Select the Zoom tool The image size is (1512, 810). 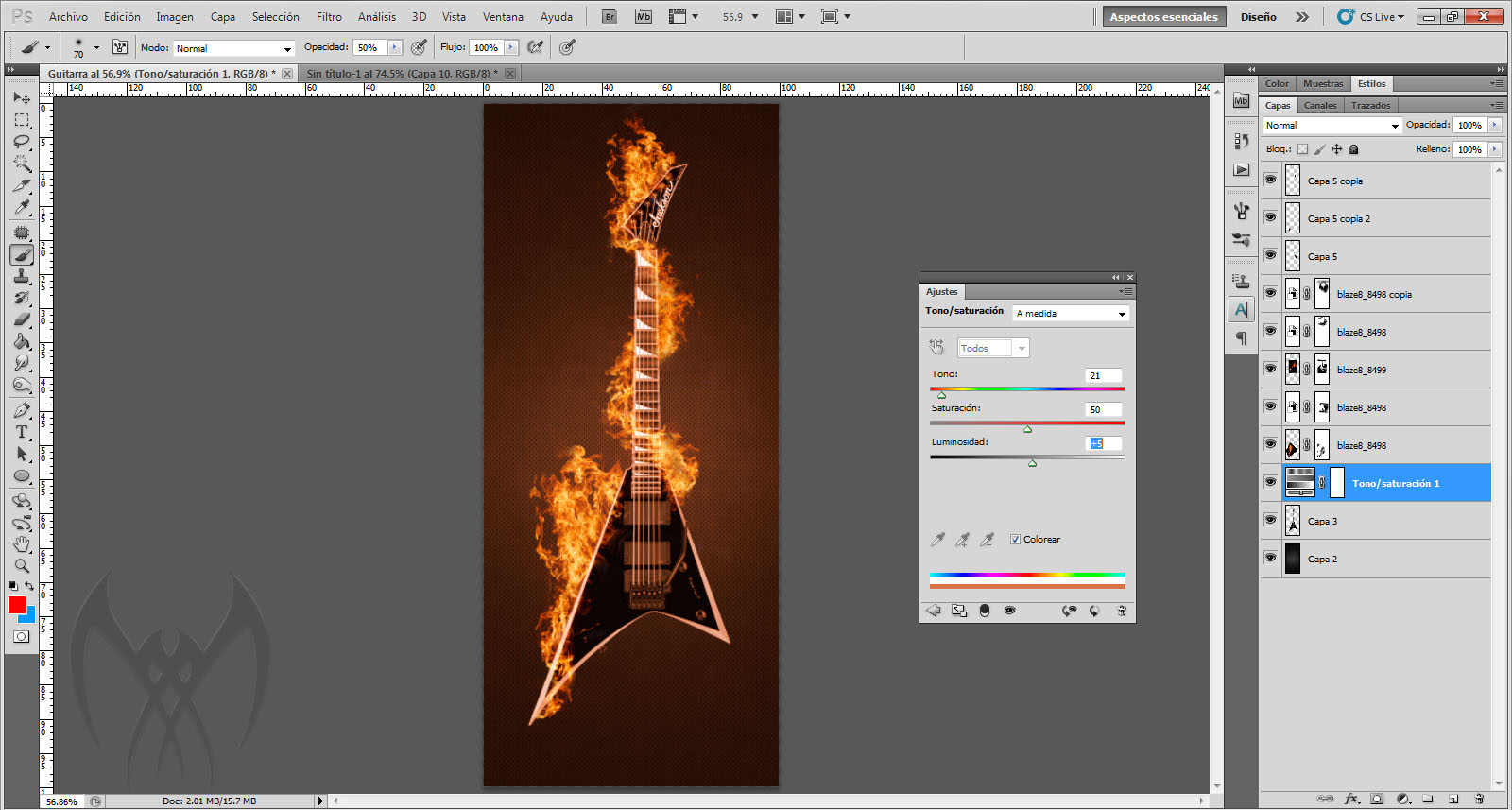pyautogui.click(x=22, y=566)
